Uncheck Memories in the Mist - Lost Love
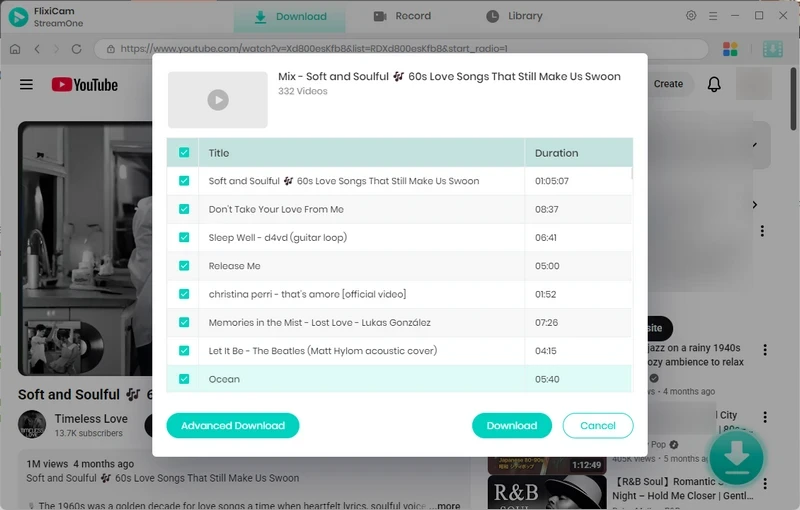The image size is (800, 510). point(184,322)
